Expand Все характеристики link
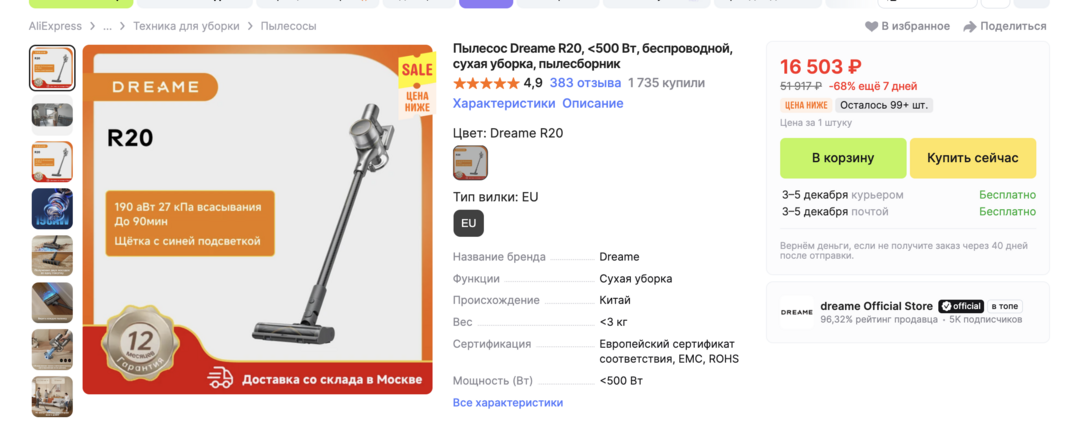The image size is (1090, 440). click(508, 402)
